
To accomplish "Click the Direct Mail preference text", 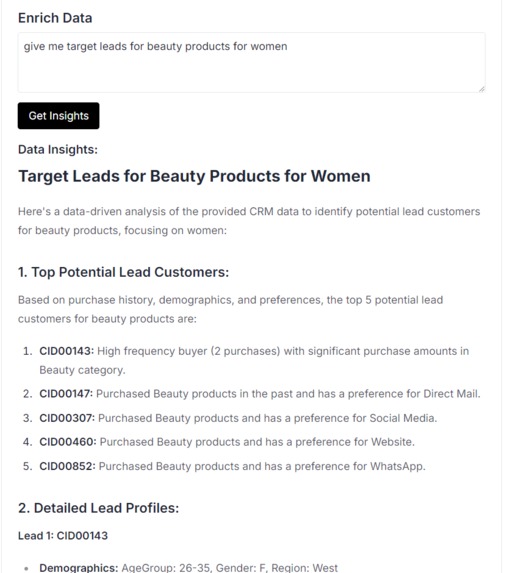I will (x=452, y=394).
